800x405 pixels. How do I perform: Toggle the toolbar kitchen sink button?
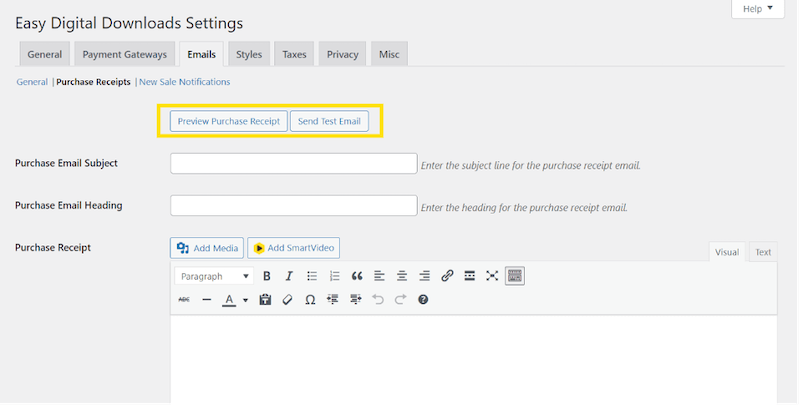[515, 276]
